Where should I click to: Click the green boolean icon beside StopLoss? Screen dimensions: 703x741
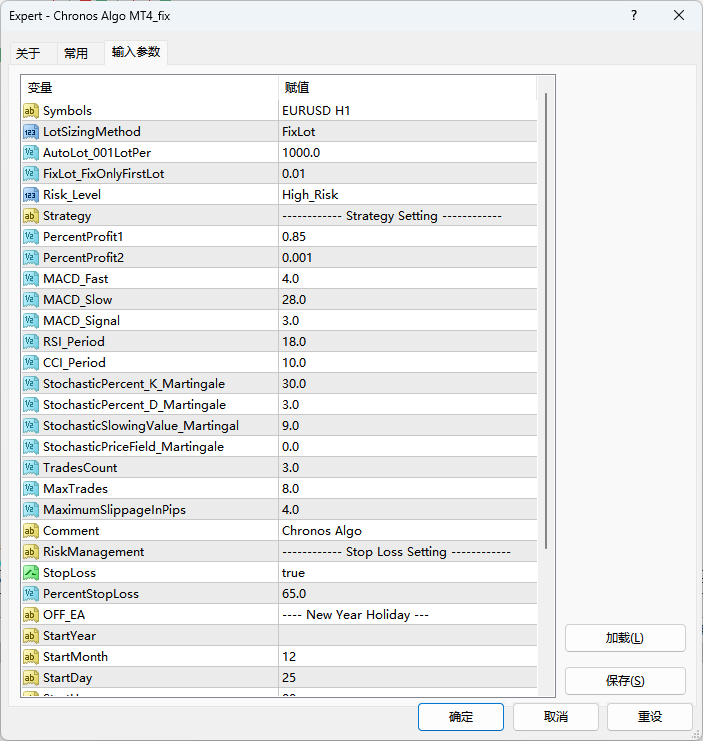[x=31, y=573]
